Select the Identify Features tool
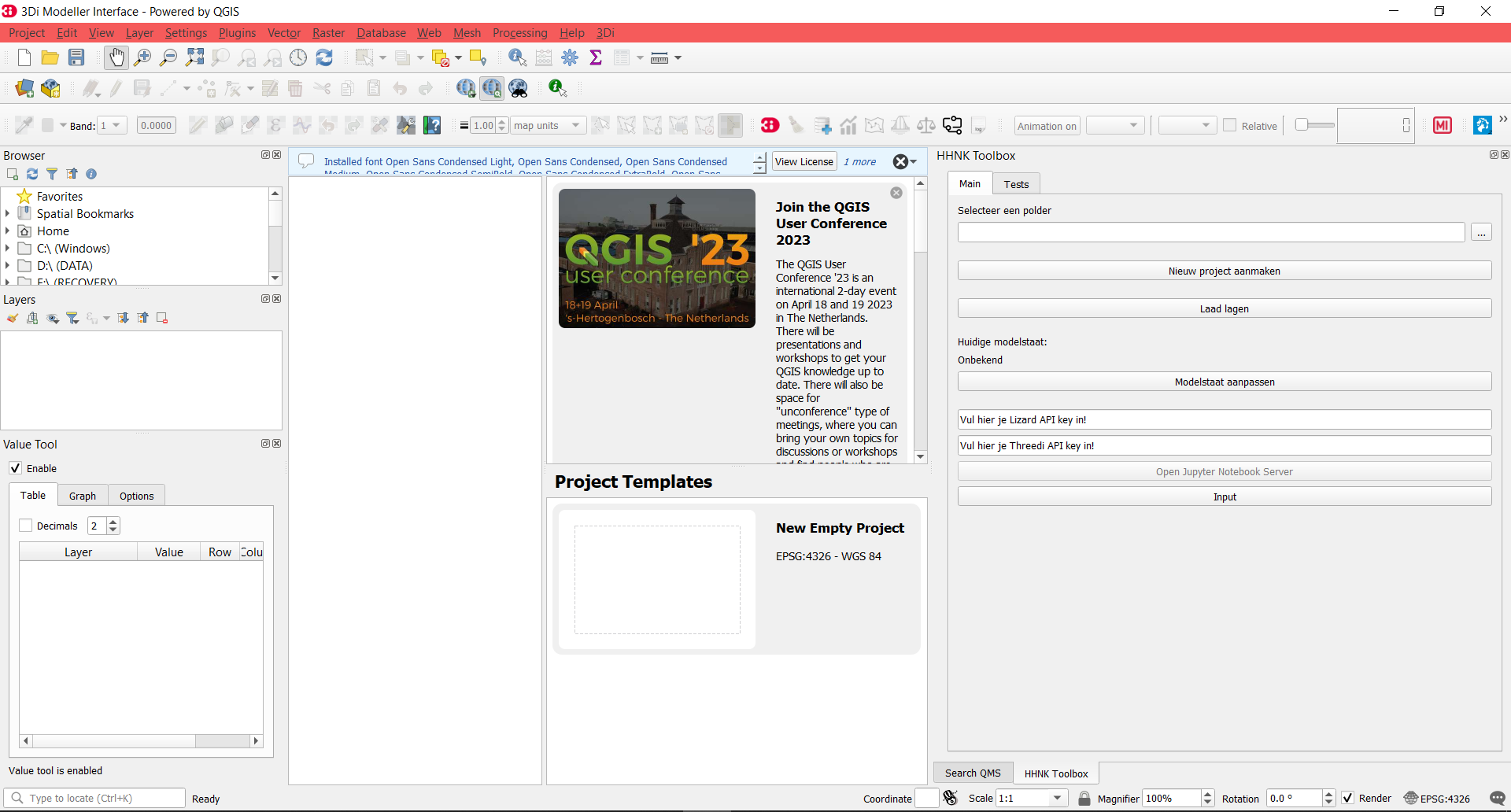 click(x=517, y=57)
